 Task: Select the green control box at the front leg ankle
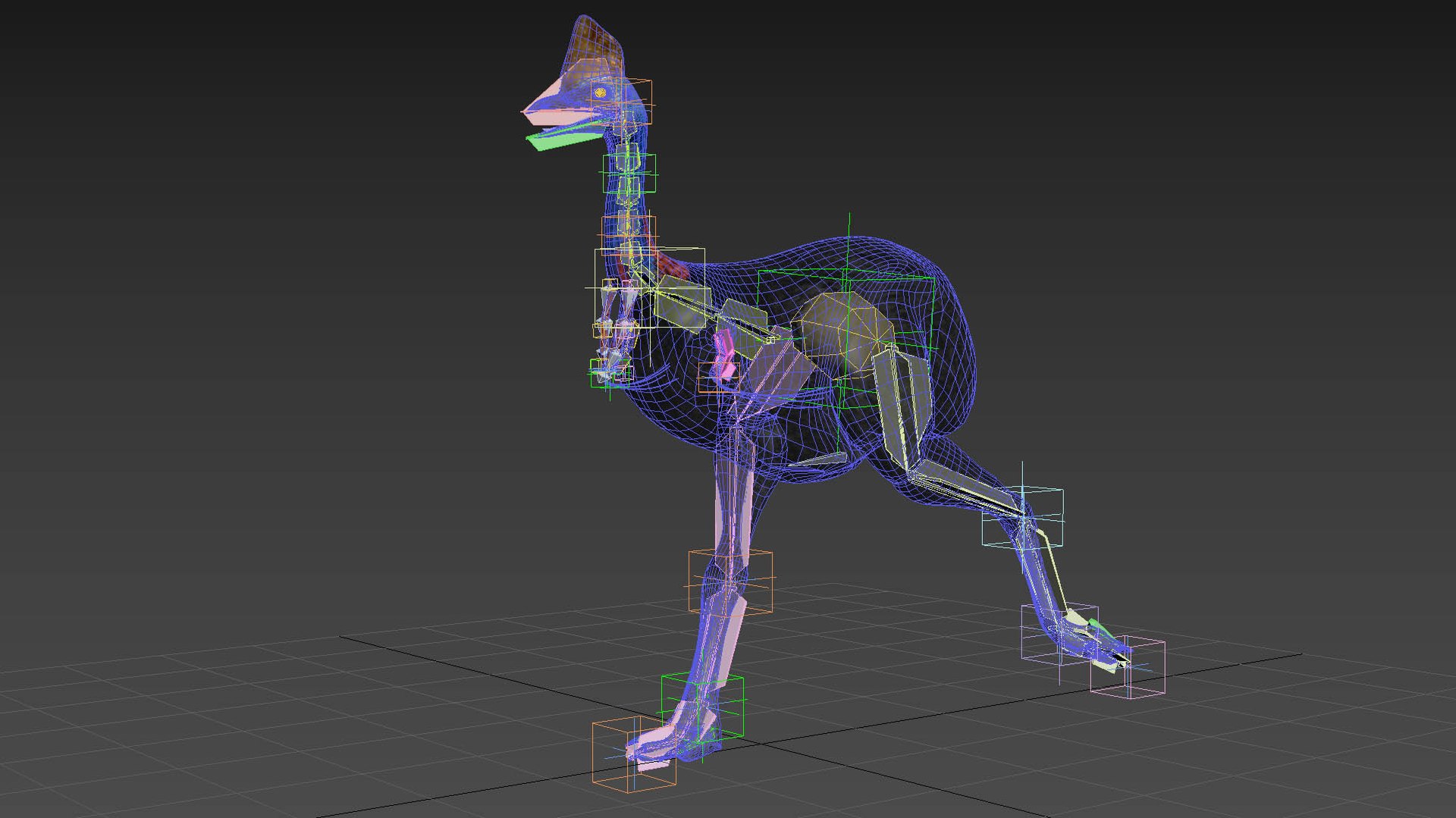pyautogui.click(x=702, y=708)
